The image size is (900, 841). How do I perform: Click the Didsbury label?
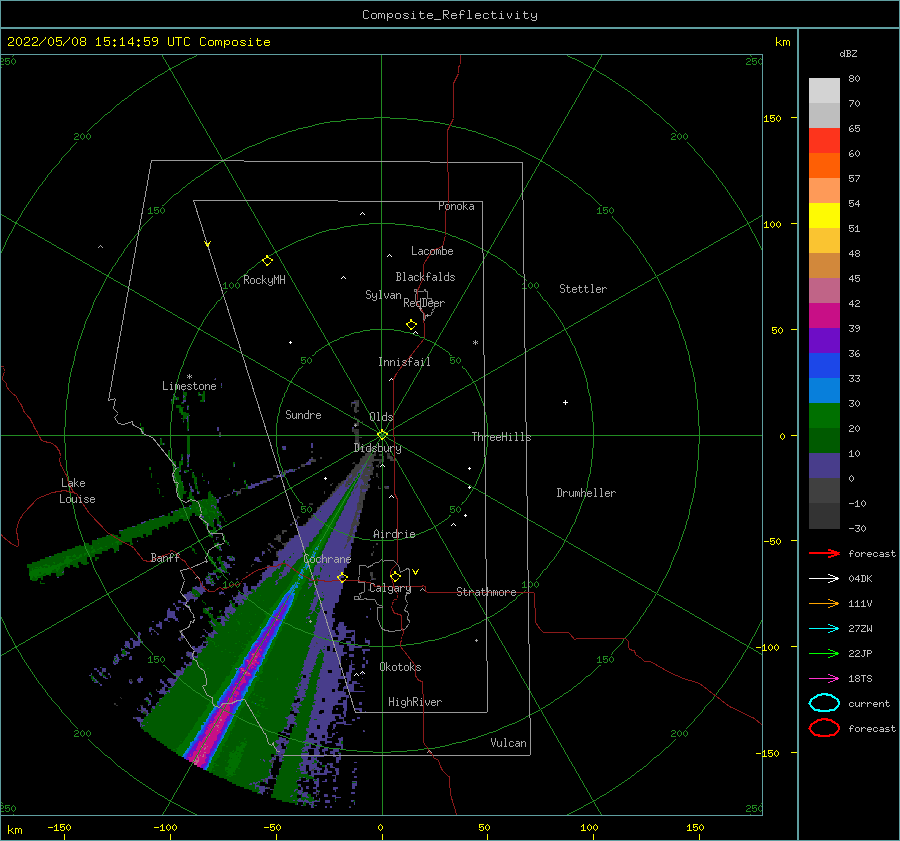377,448
